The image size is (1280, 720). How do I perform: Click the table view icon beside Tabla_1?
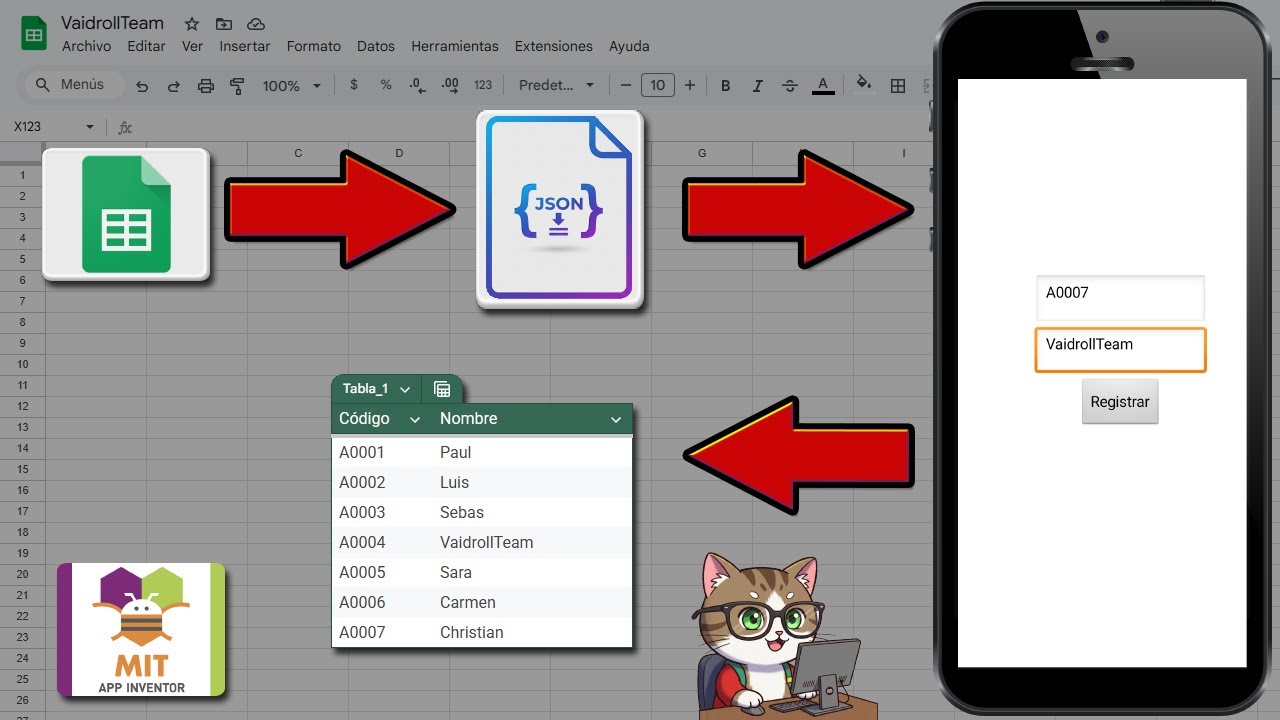click(442, 389)
